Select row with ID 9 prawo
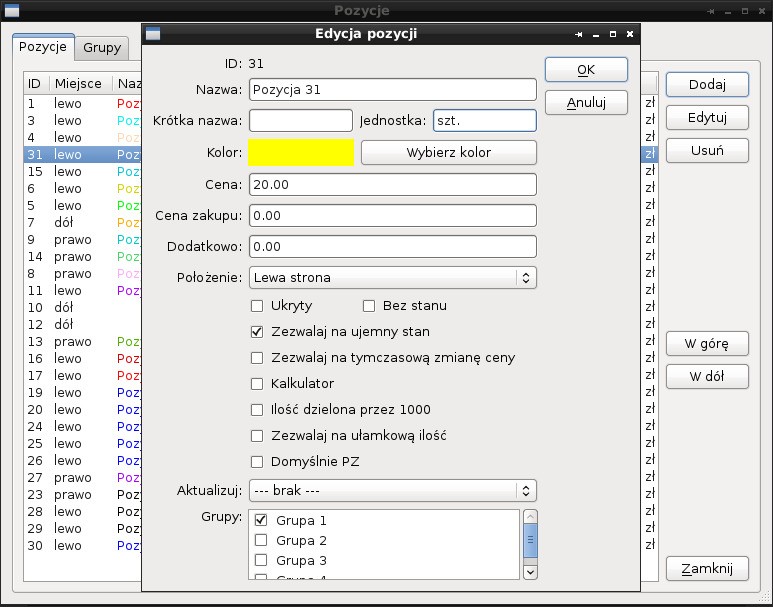 (83, 240)
